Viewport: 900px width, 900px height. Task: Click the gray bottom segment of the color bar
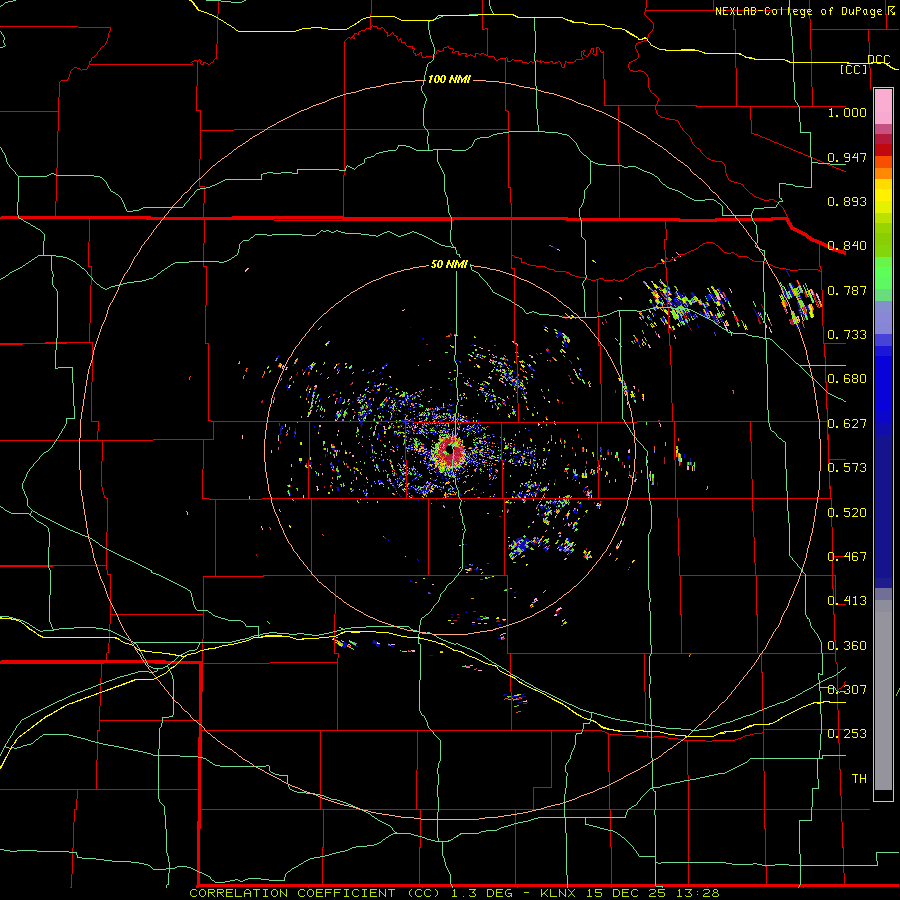point(883,695)
